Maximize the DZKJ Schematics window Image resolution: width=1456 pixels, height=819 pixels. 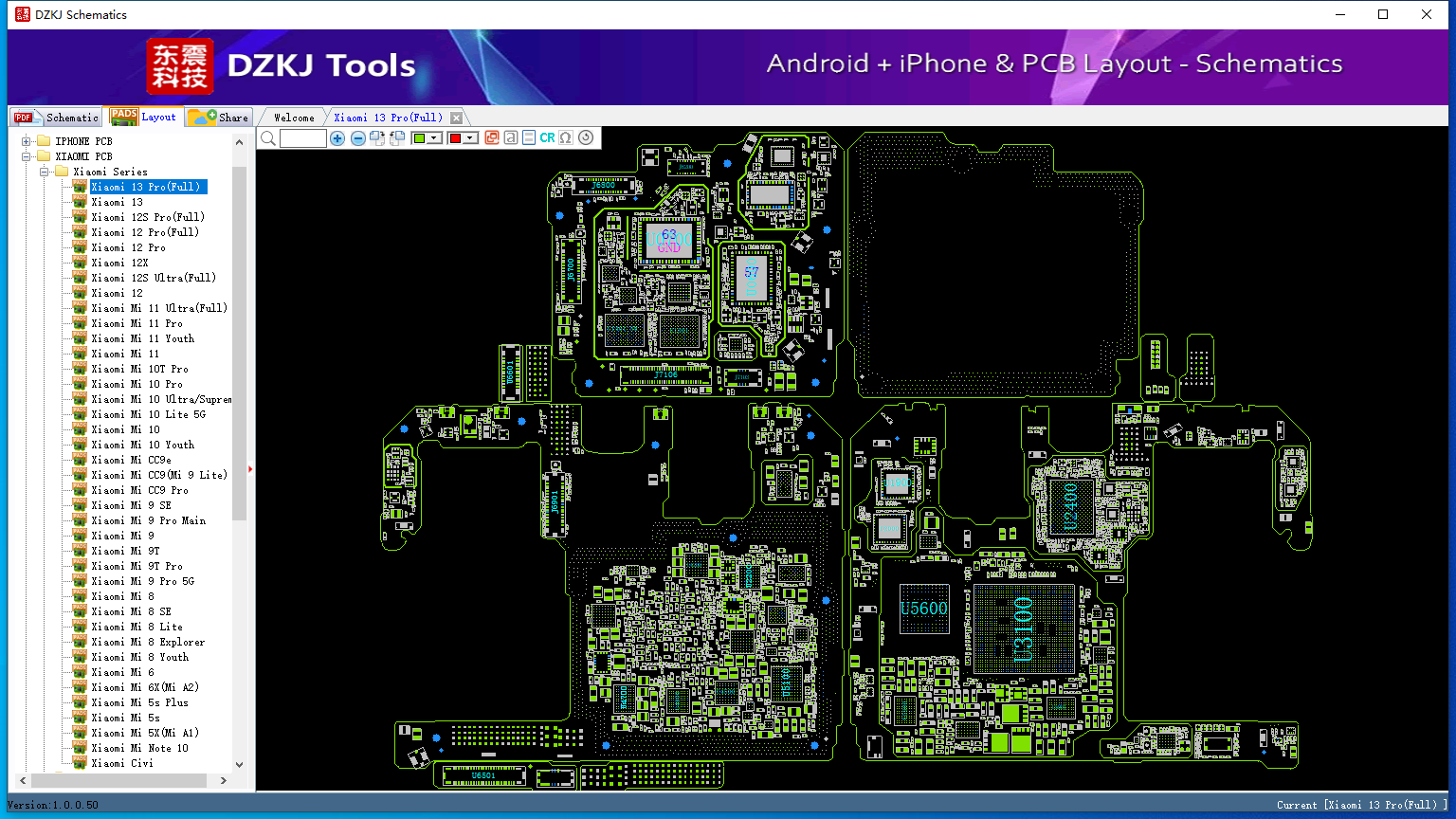pyautogui.click(x=1383, y=14)
